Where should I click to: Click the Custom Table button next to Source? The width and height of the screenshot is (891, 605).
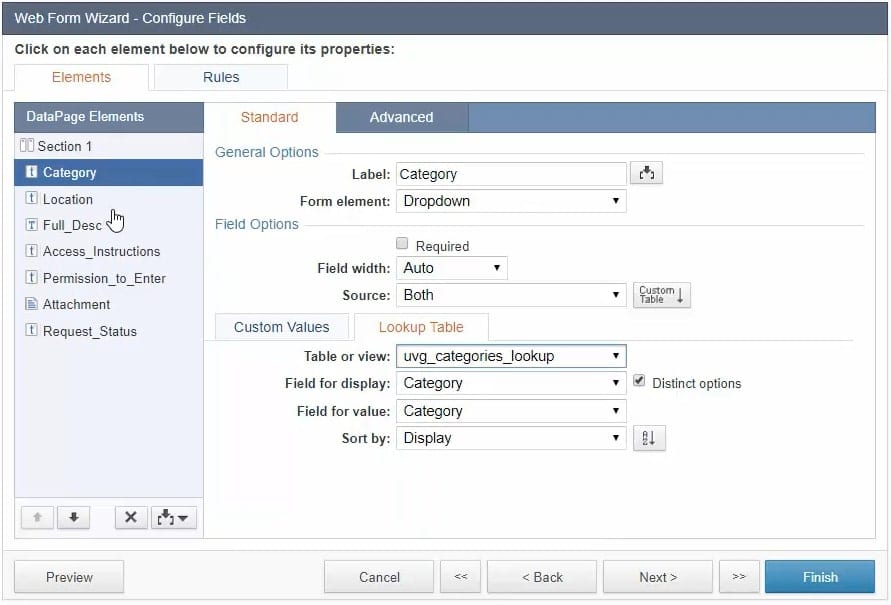tap(662, 295)
